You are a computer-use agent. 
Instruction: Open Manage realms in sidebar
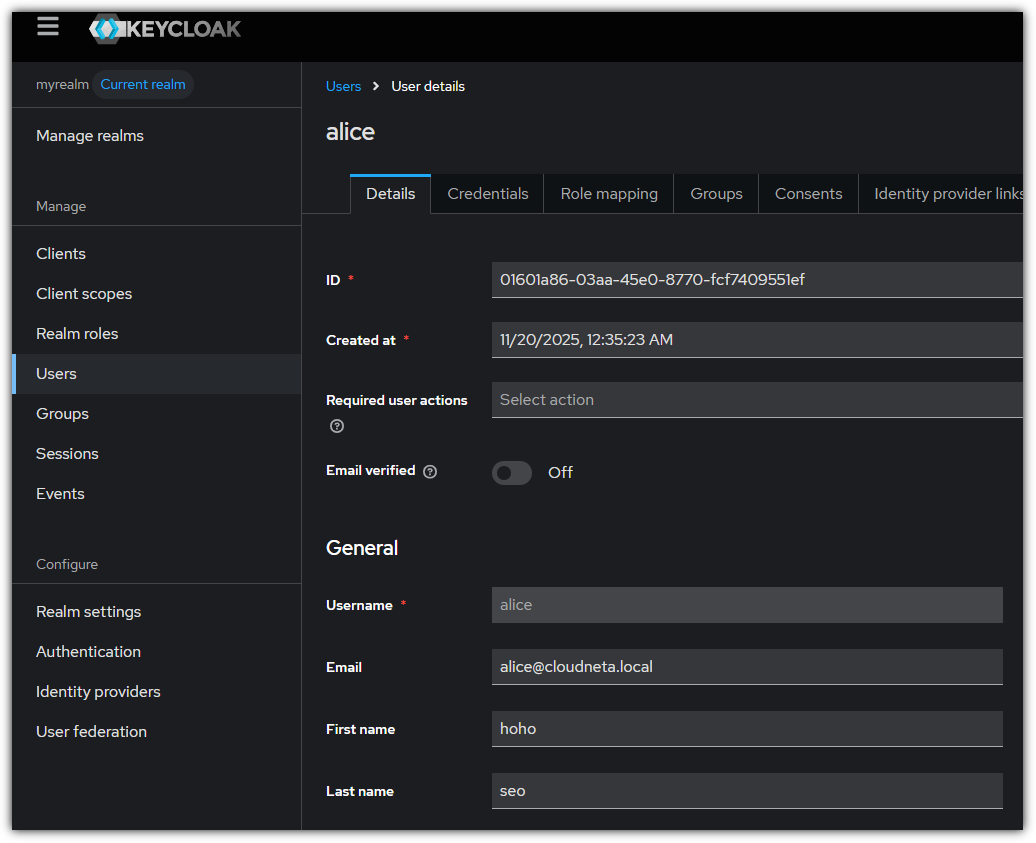pyautogui.click(x=90, y=135)
